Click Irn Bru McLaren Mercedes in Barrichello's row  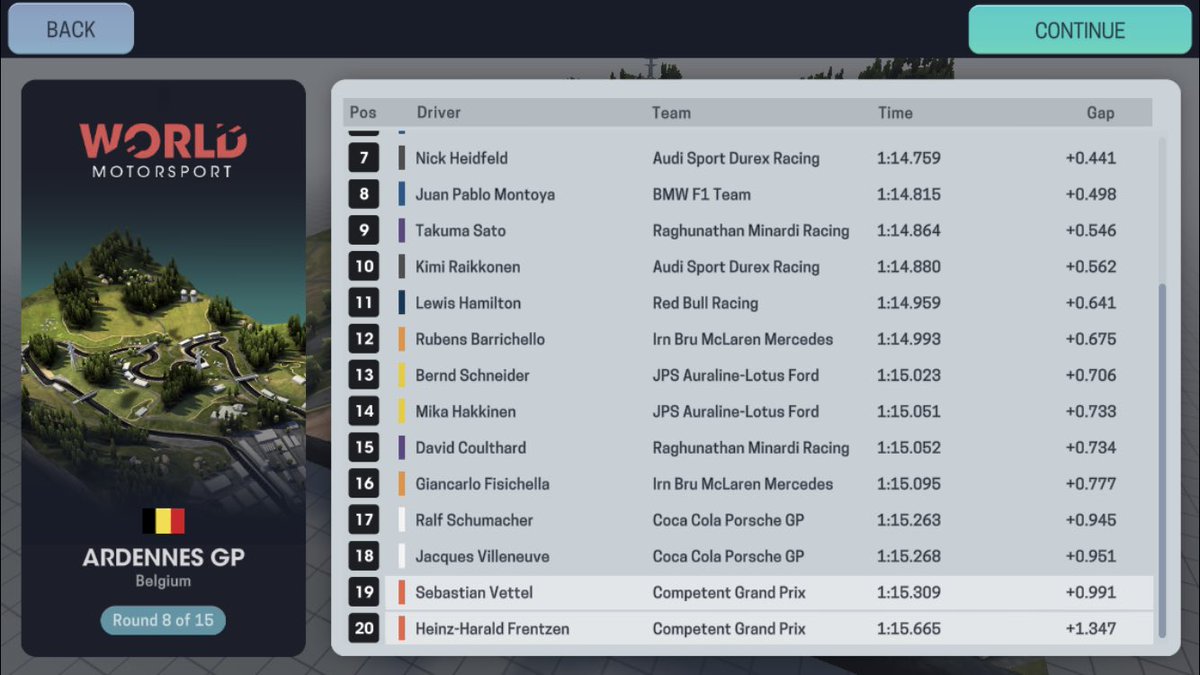point(743,339)
